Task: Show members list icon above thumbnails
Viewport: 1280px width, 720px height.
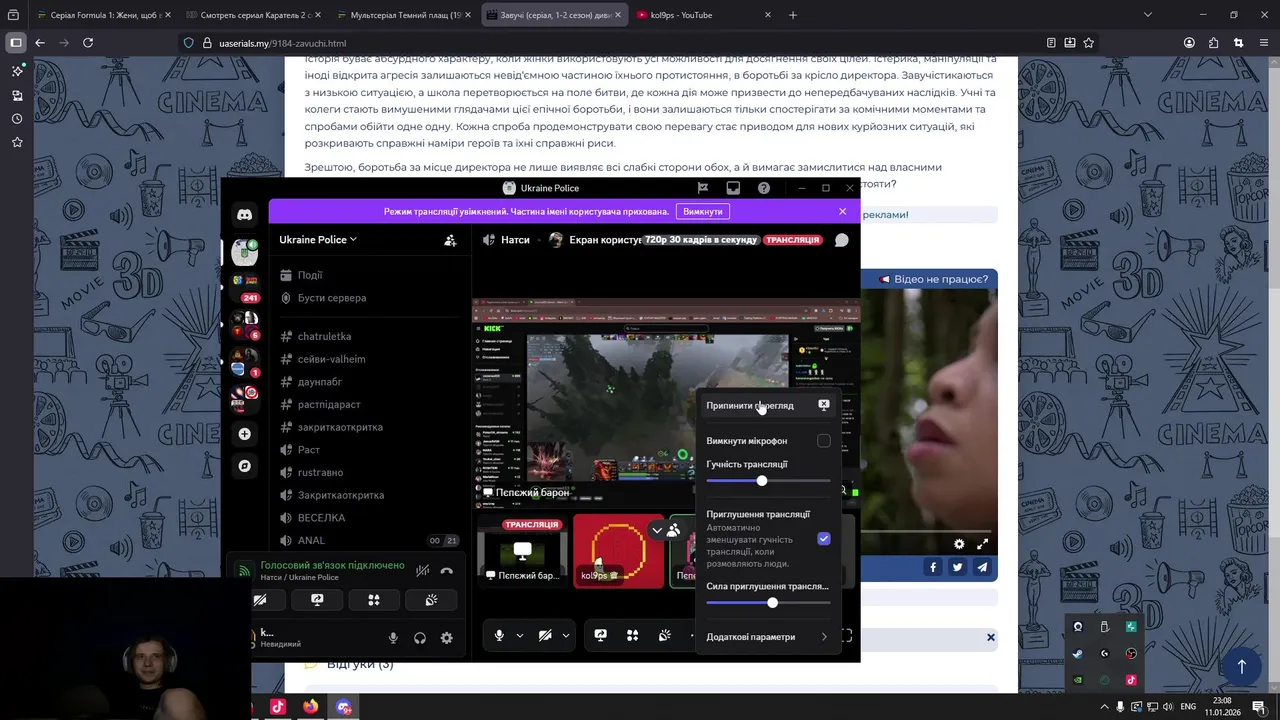Action: pyautogui.click(x=674, y=530)
